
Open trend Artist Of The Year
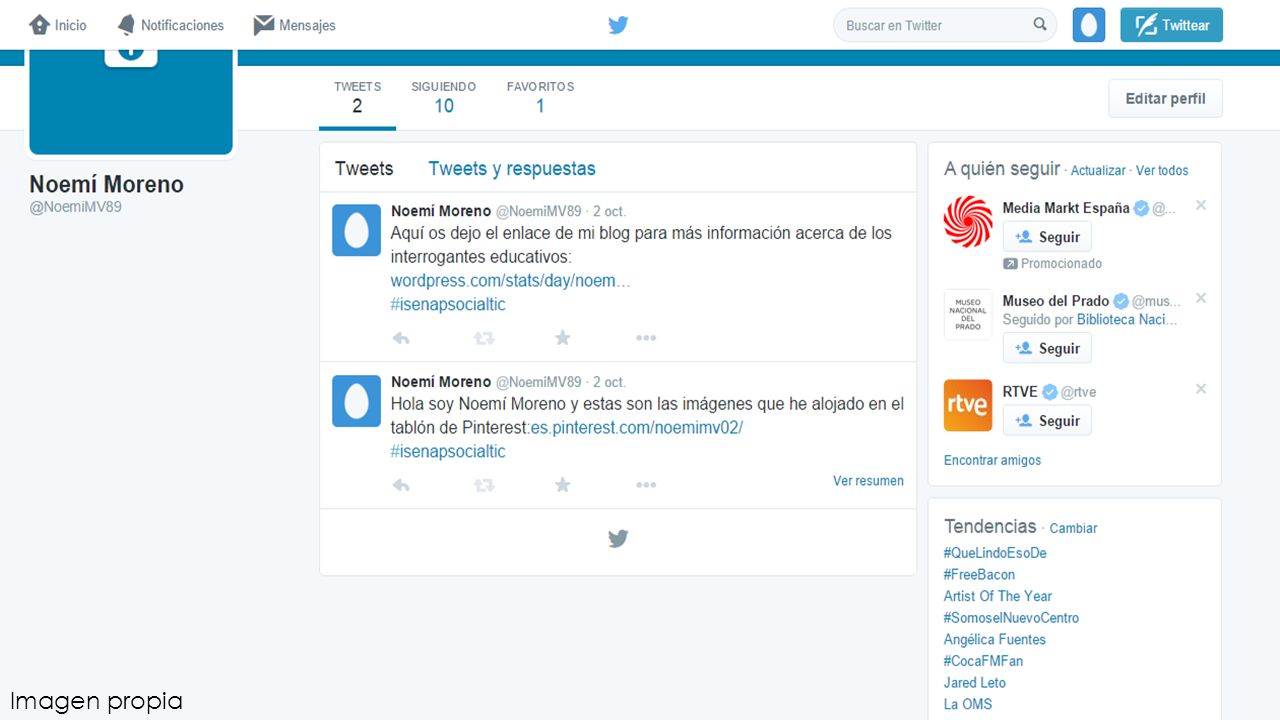[998, 596]
